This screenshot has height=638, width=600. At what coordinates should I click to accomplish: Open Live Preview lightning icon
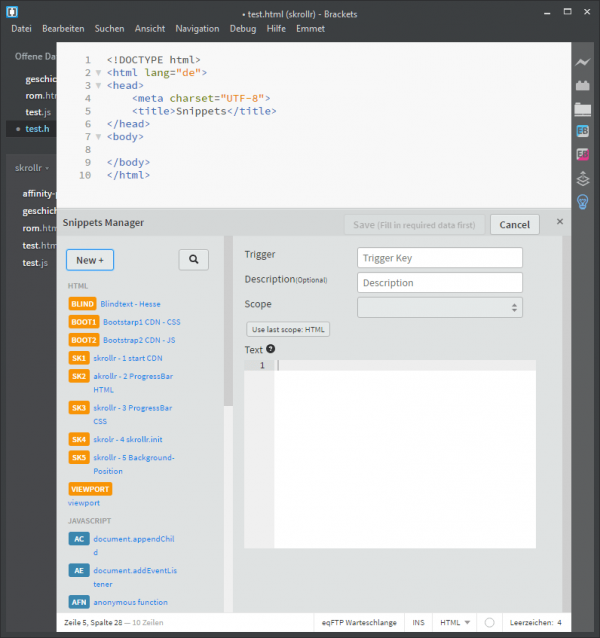pos(583,62)
